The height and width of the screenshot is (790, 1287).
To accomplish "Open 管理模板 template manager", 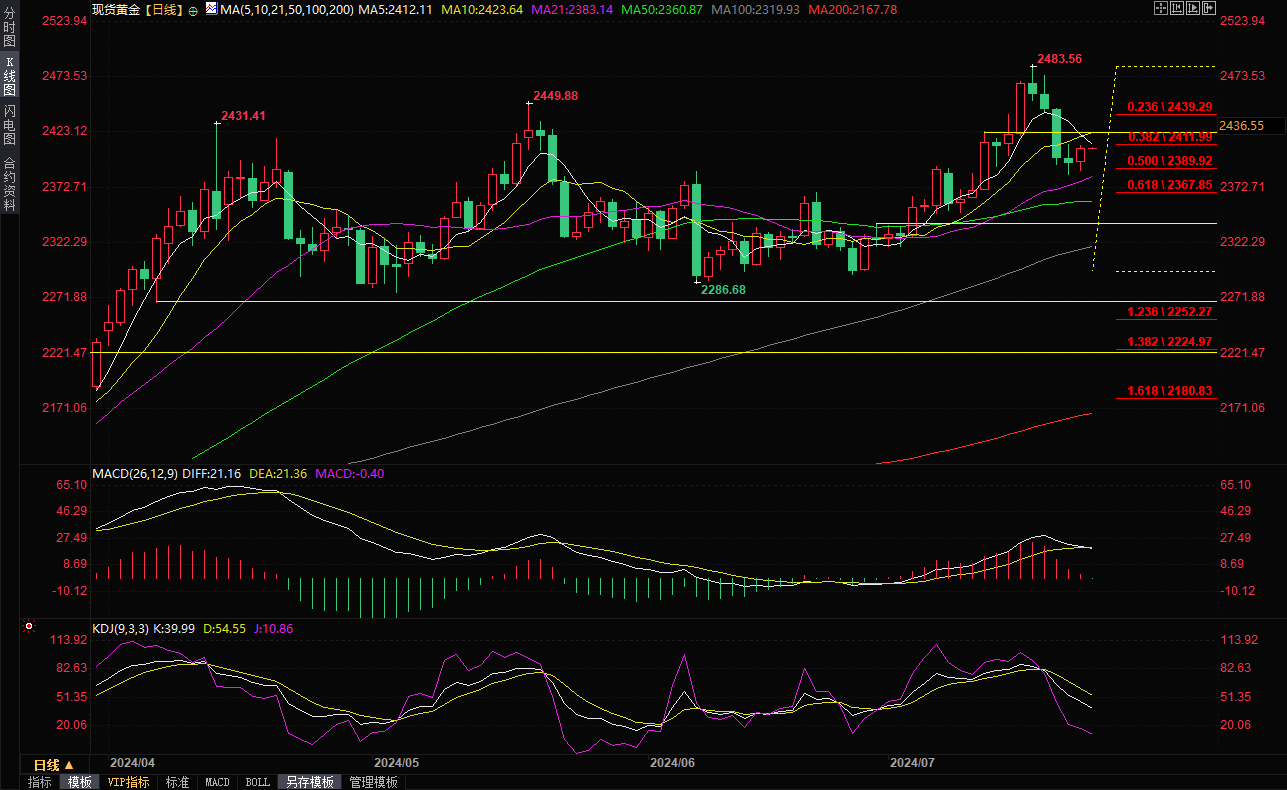I will 373,782.
